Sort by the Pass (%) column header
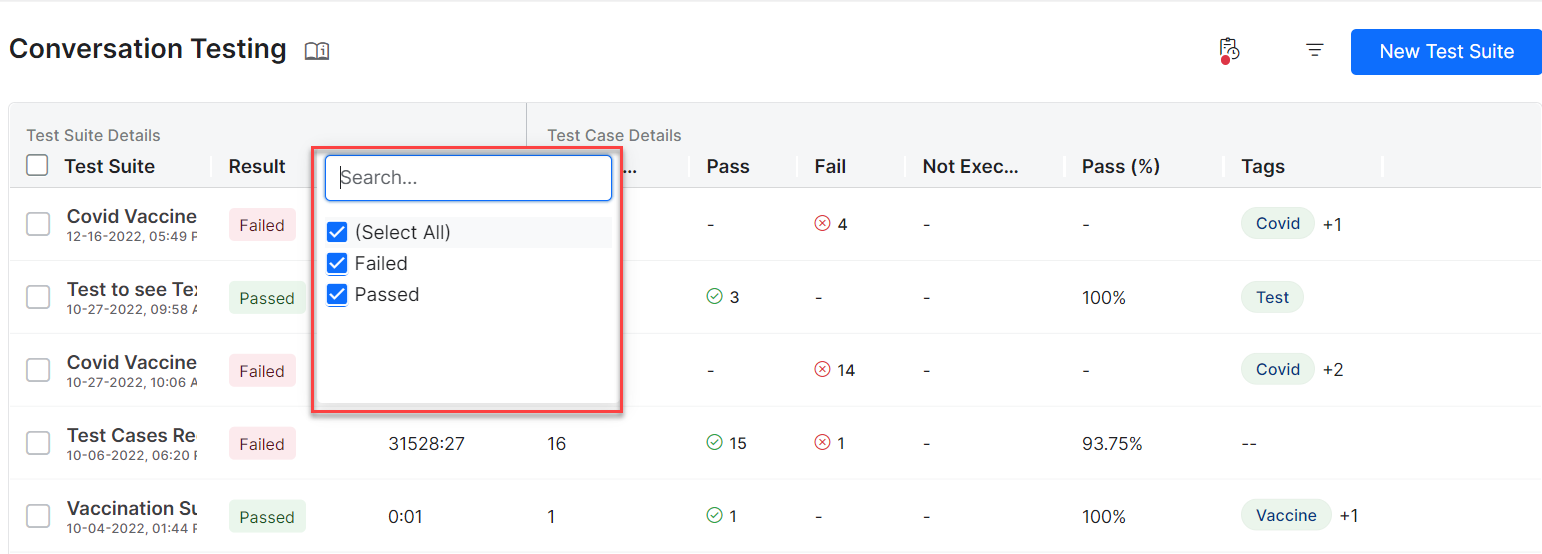The height and width of the screenshot is (554, 1542). [1120, 167]
